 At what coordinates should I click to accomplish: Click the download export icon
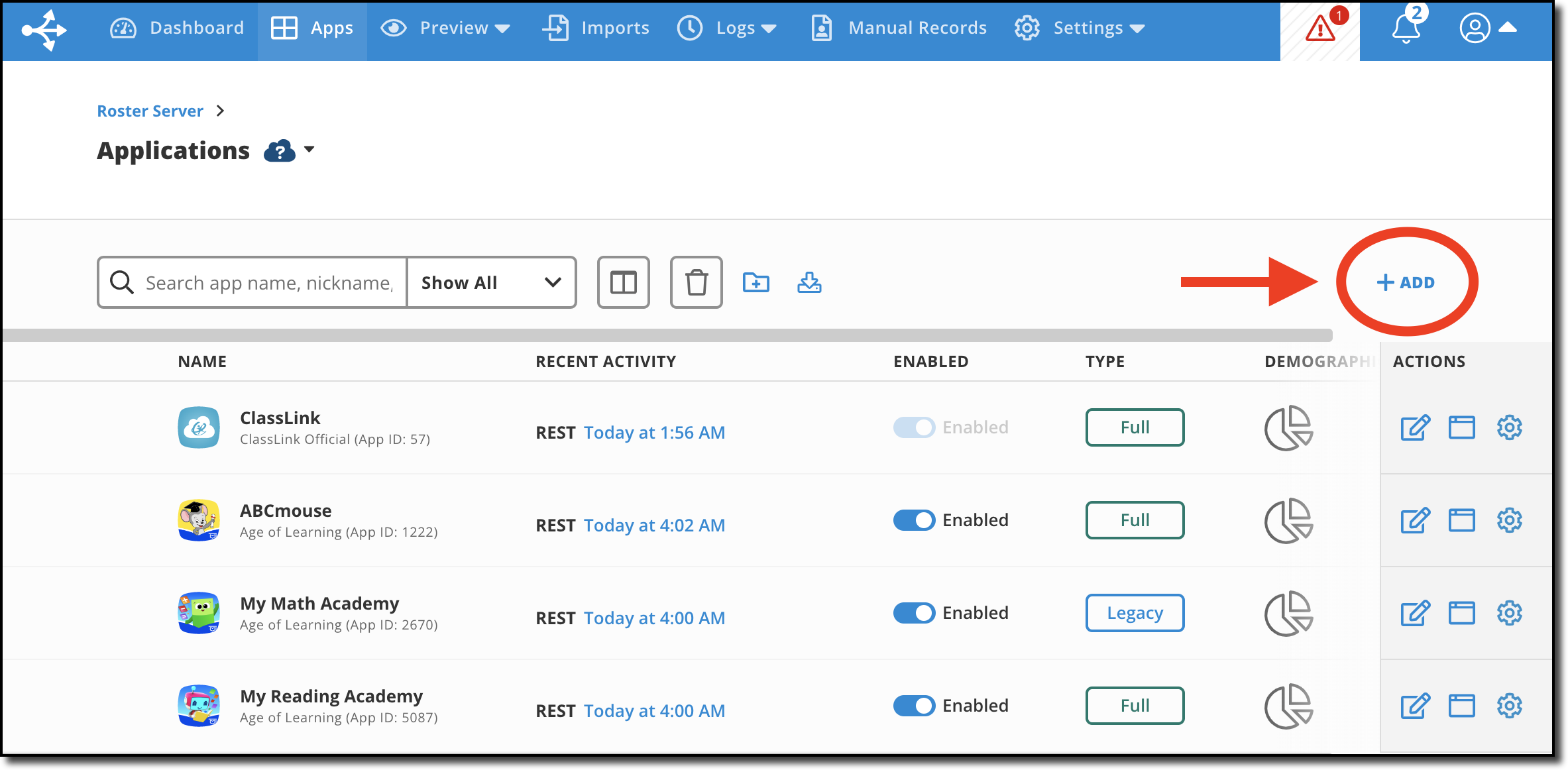click(x=809, y=283)
